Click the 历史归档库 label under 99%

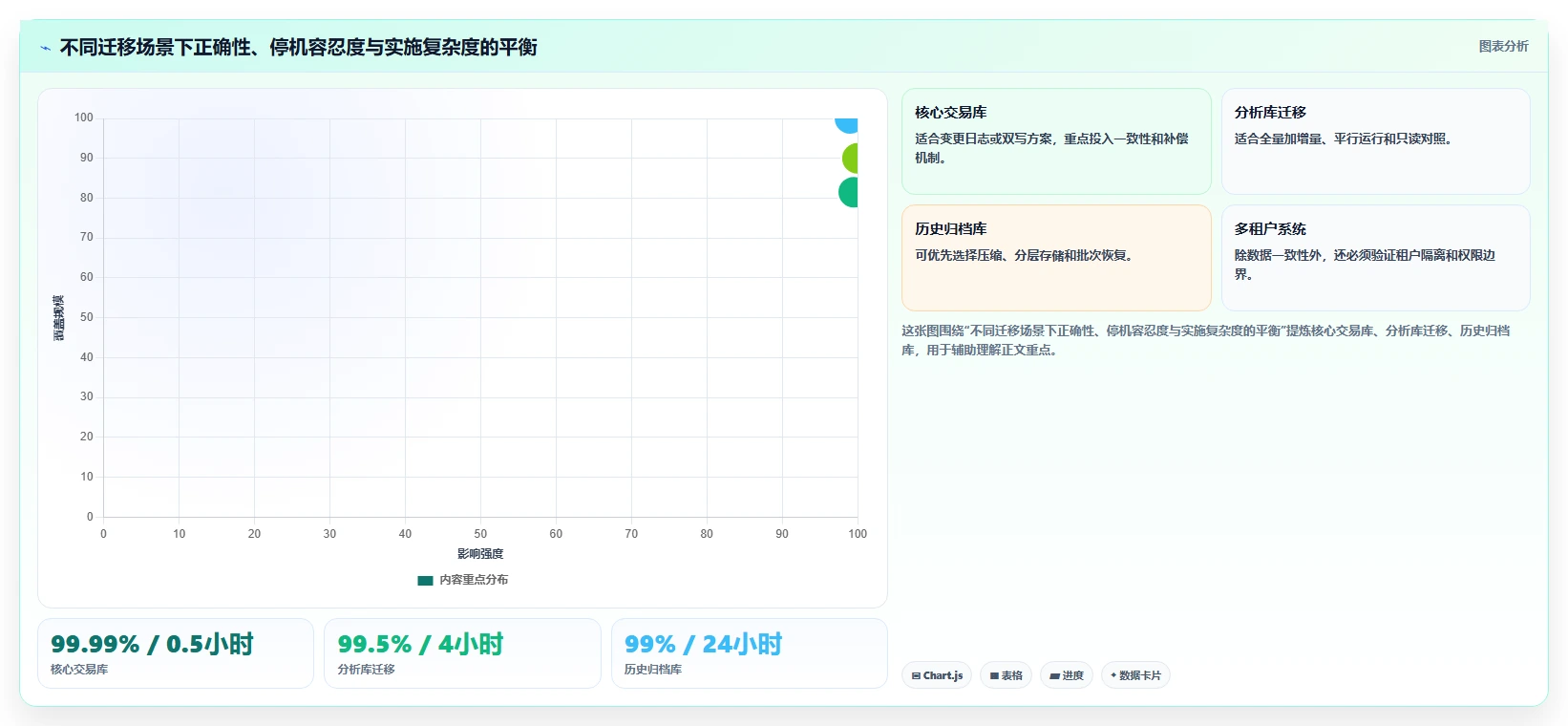(x=653, y=670)
